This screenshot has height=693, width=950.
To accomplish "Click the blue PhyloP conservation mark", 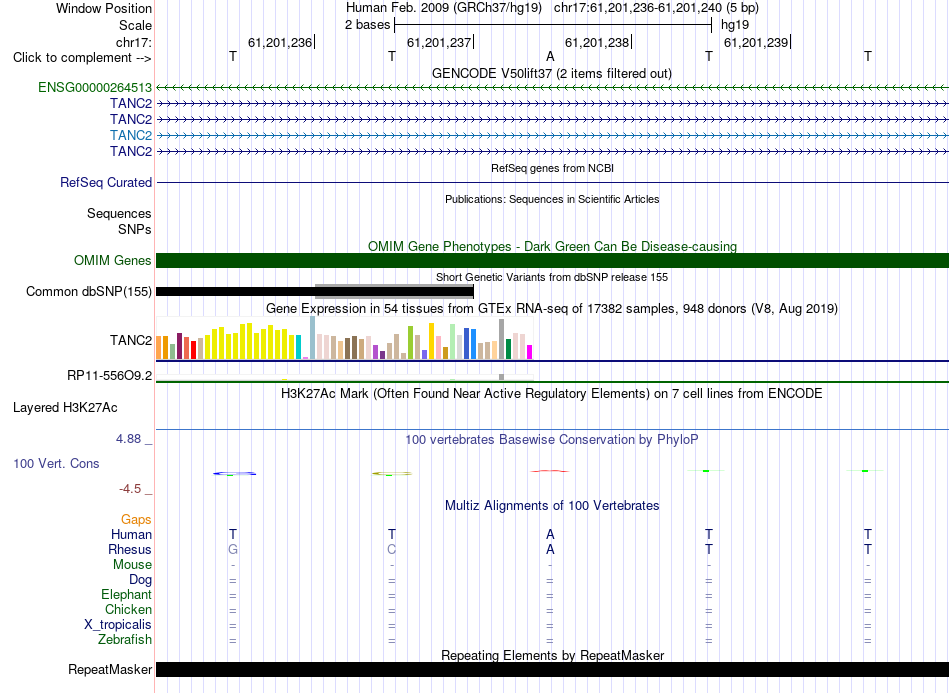I will [x=234, y=473].
